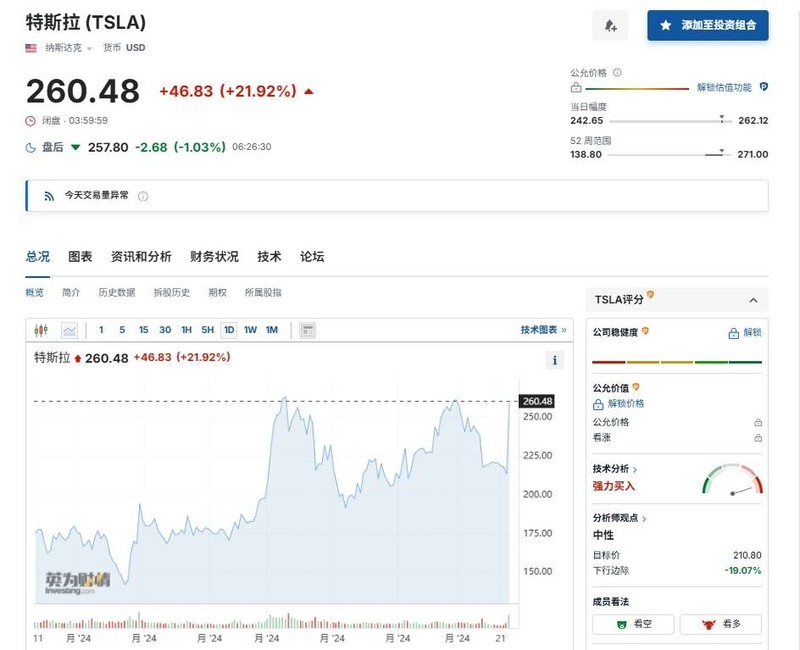The height and width of the screenshot is (650, 800).
Task: Click the bell alert icon
Action: (610, 26)
